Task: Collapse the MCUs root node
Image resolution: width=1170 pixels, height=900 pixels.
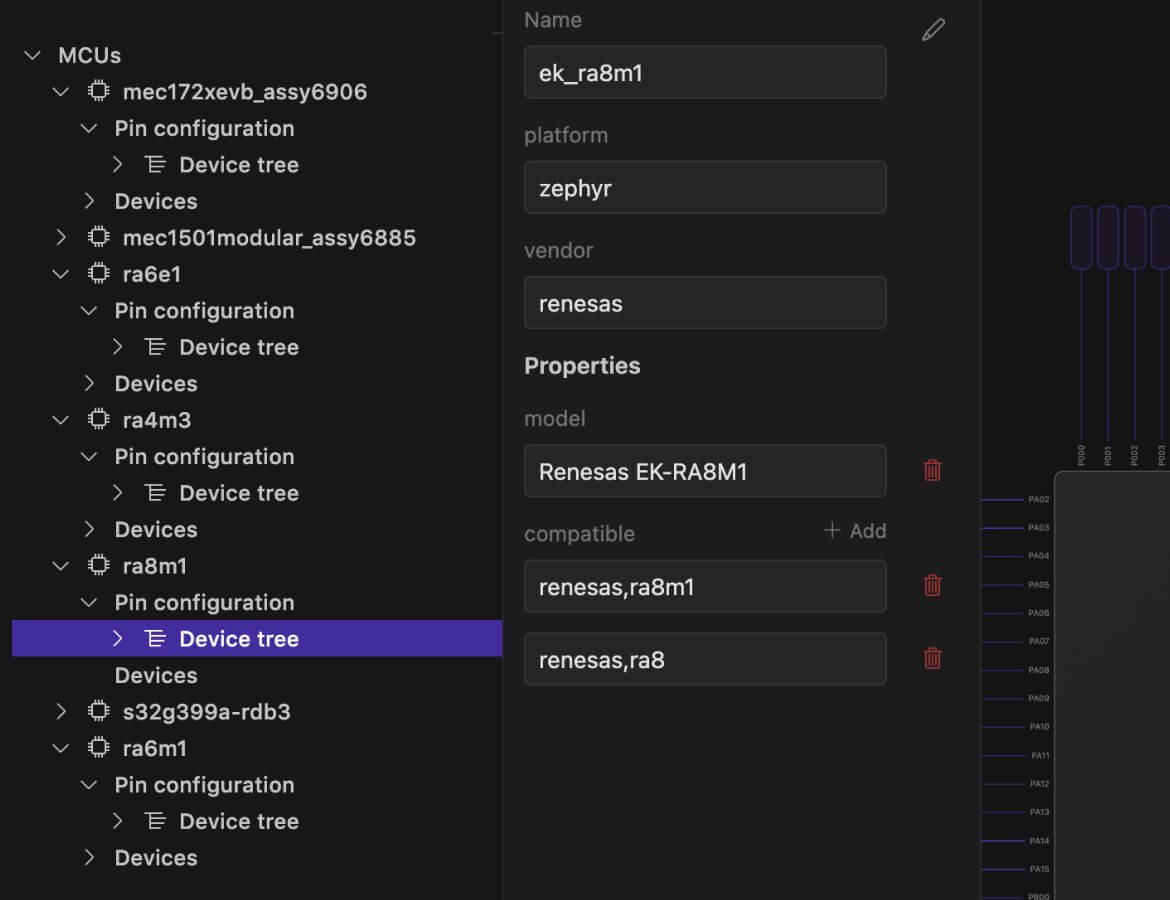Action: click(32, 55)
